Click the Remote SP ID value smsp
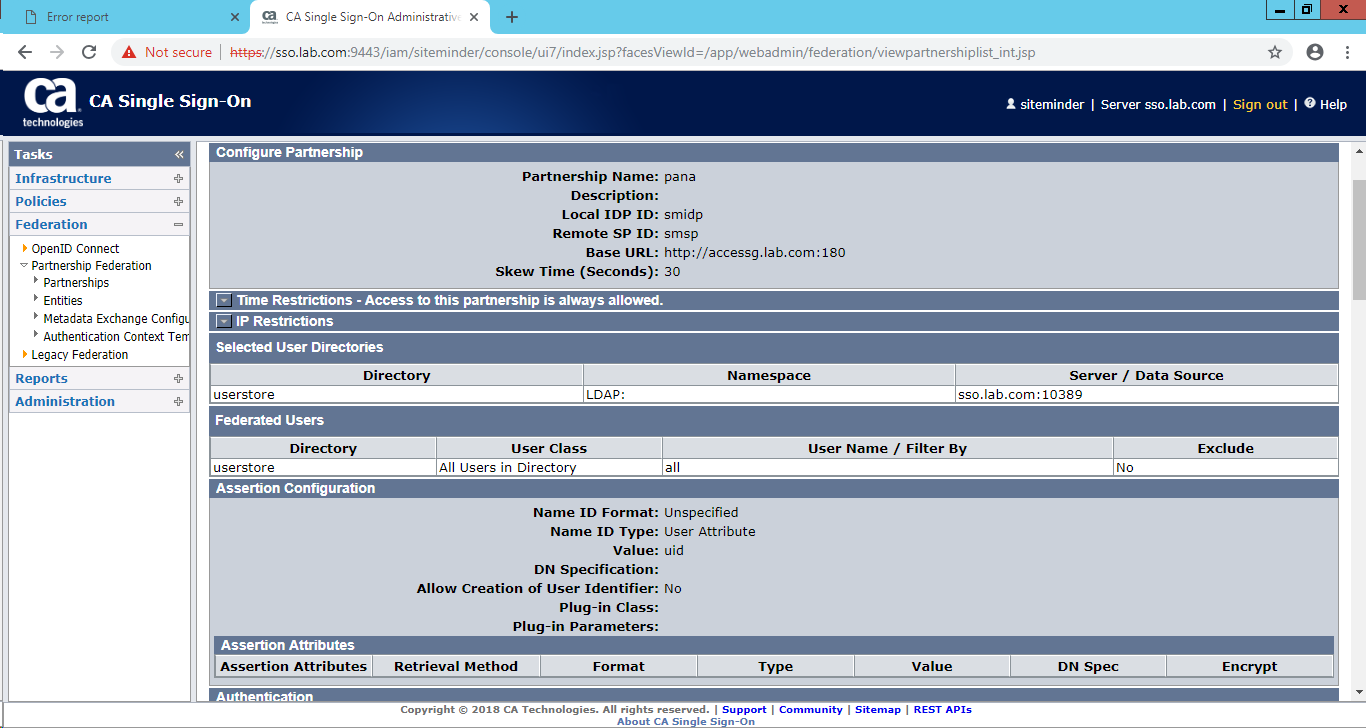Viewport: 1366px width, 728px height. click(681, 233)
